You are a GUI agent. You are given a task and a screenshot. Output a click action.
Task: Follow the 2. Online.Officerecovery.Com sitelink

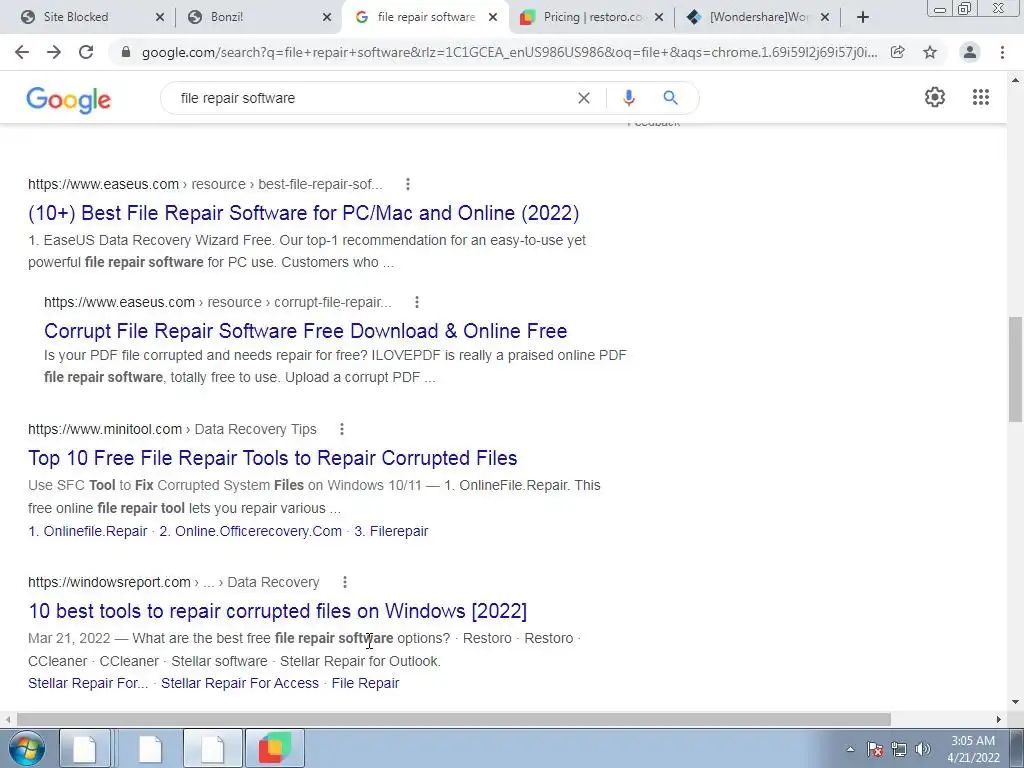(x=251, y=531)
